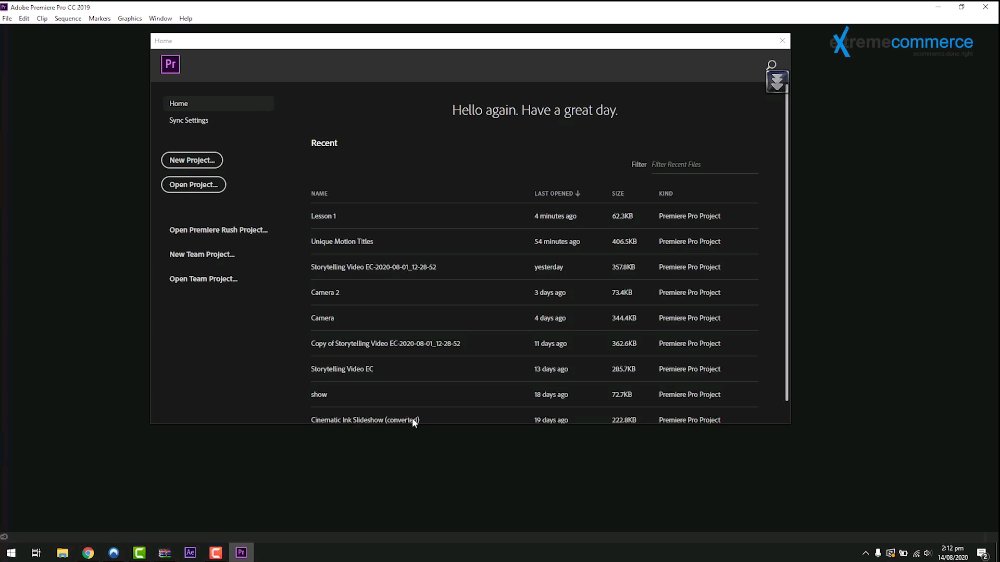Open Task View from taskbar
The image size is (1000, 562).
(x=36, y=553)
